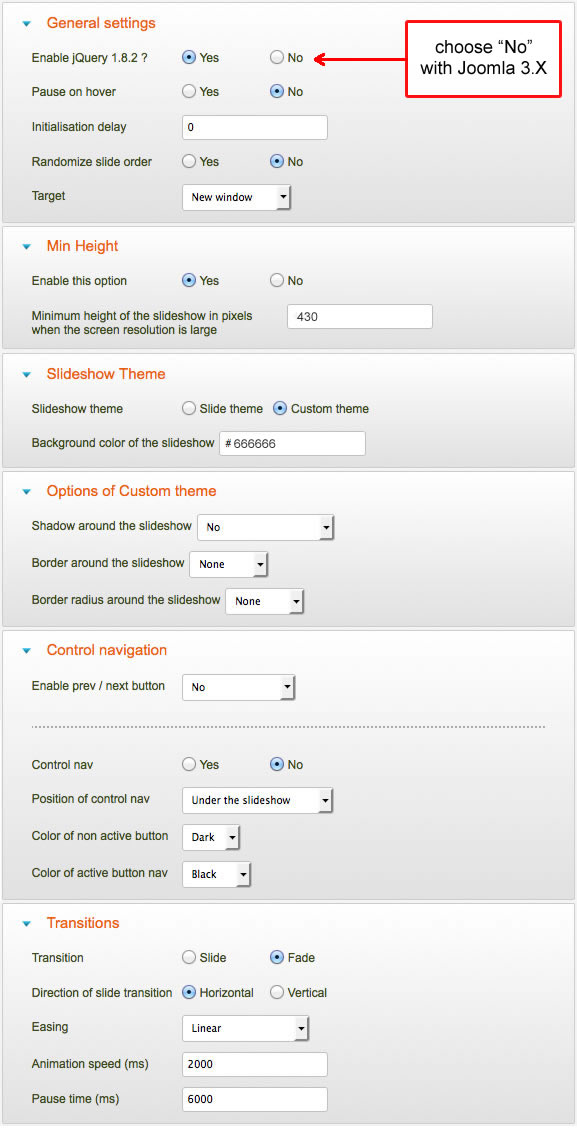Select Vertical slide transition direction
This screenshot has height=1129, width=577.
click(277, 992)
